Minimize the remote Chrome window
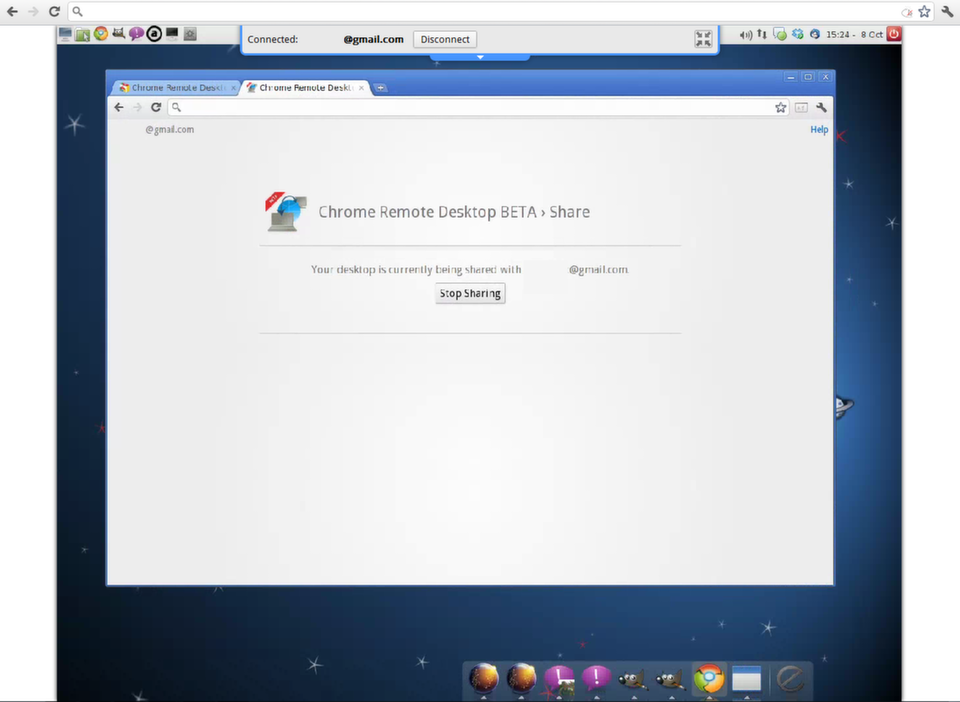 (790, 77)
